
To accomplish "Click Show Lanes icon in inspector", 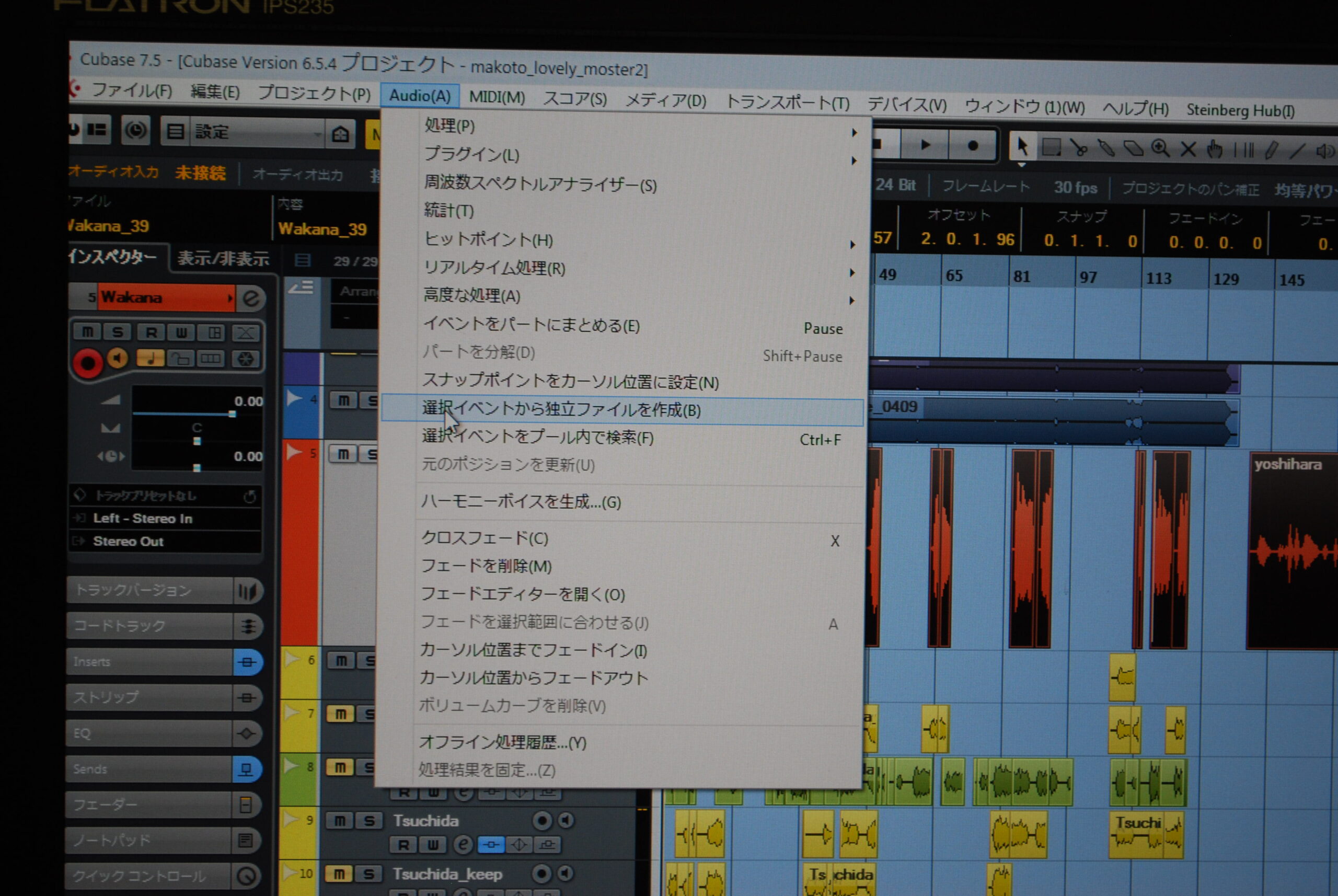I will tap(210, 359).
